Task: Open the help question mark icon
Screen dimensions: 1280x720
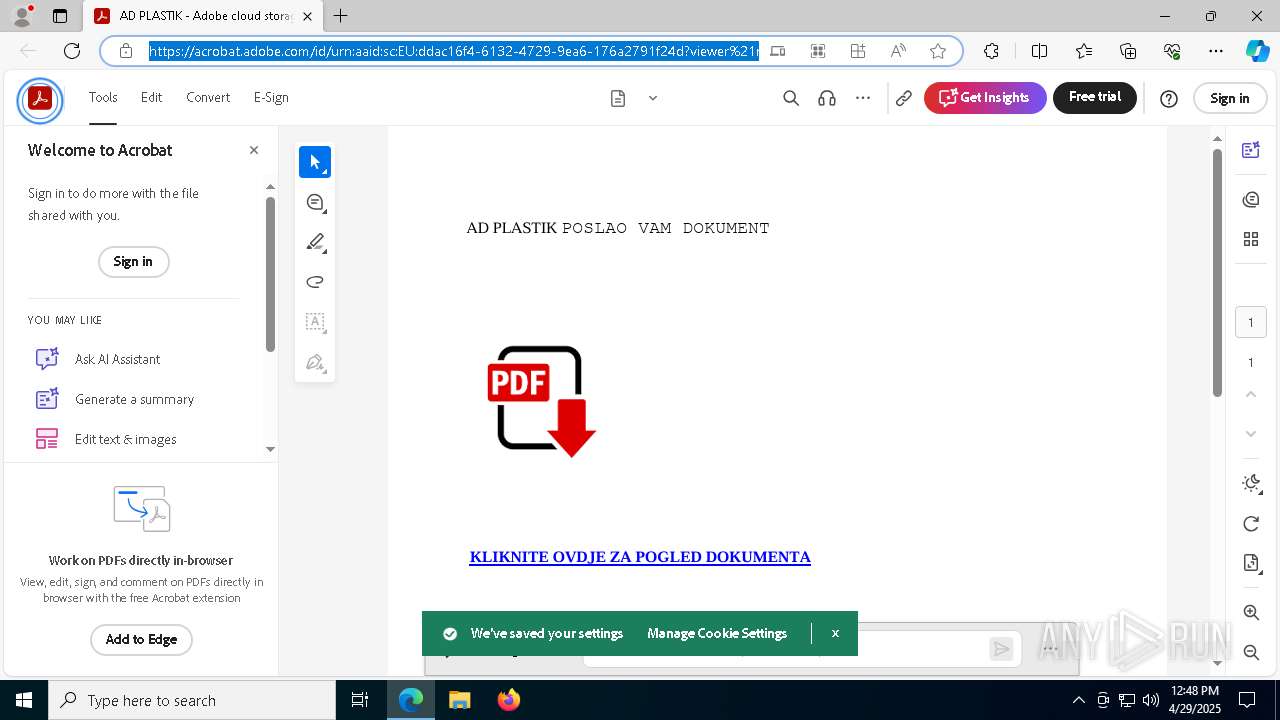Action: [x=1169, y=98]
